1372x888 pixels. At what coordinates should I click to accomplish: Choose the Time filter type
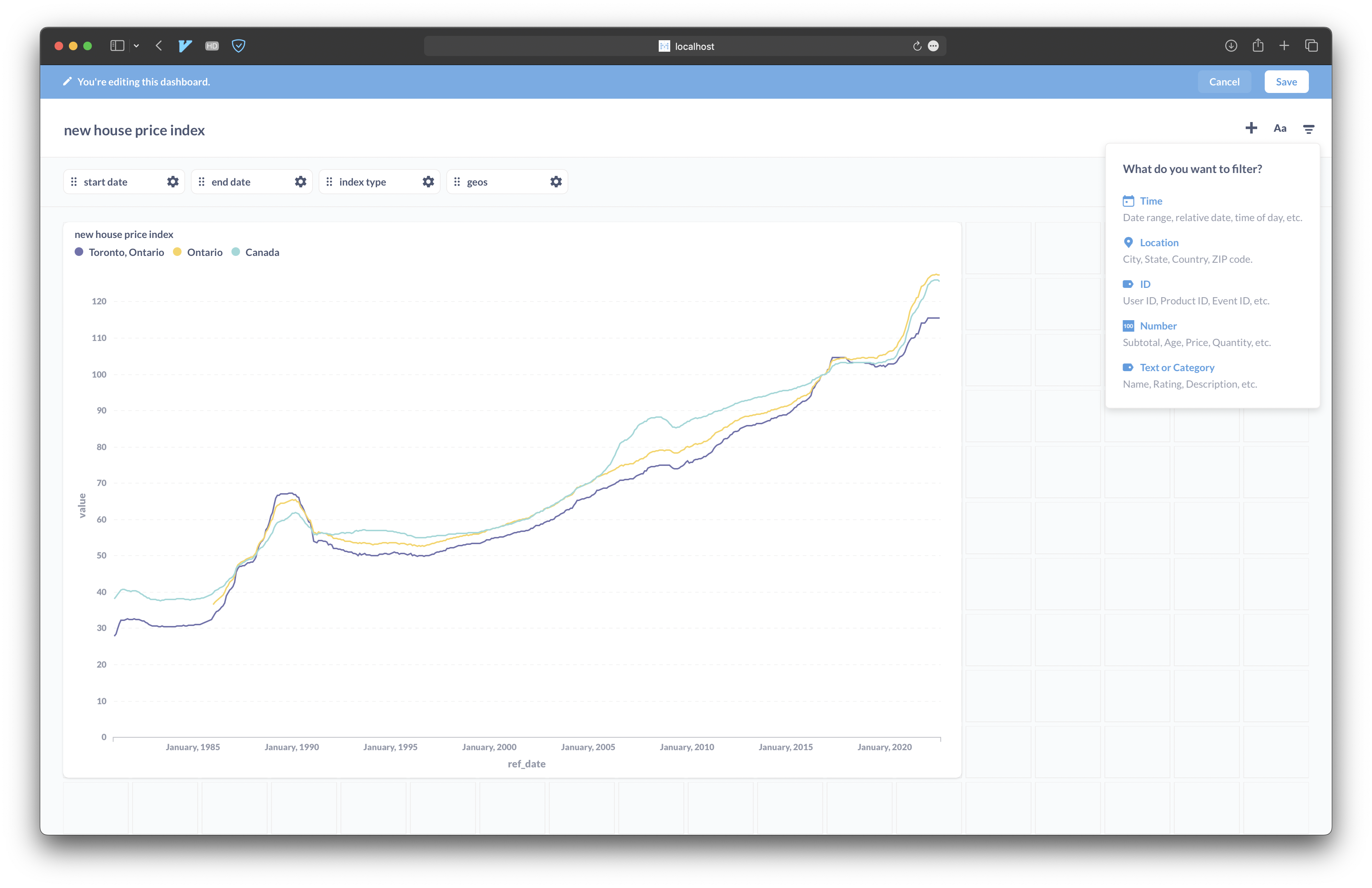pos(1151,201)
